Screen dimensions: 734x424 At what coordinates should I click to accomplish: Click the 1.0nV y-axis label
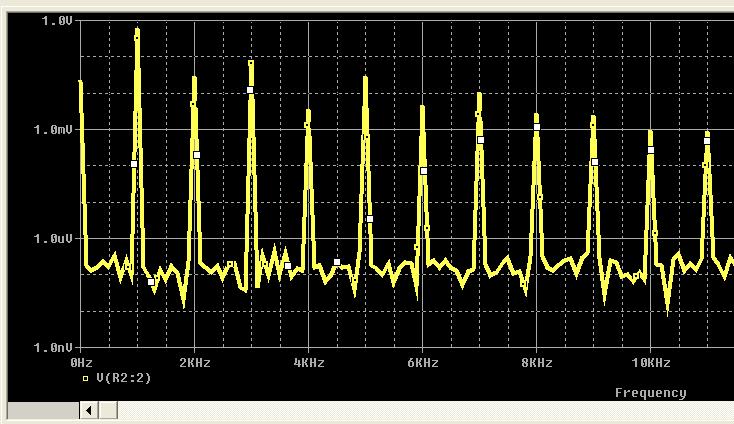53,347
